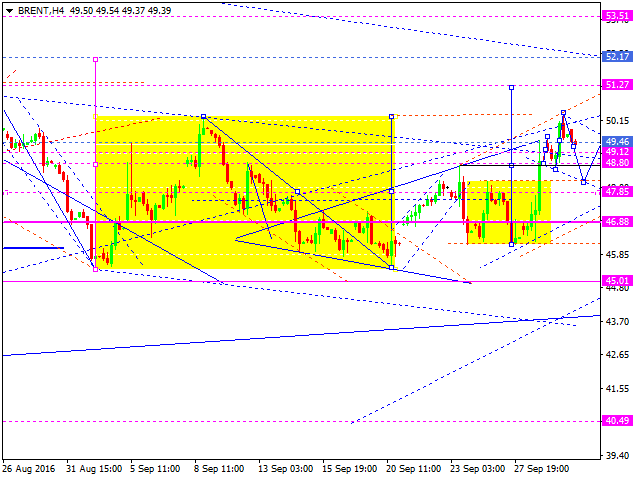Select the 46.88 magenta level label
This screenshot has width=640, height=480.
coord(617,222)
